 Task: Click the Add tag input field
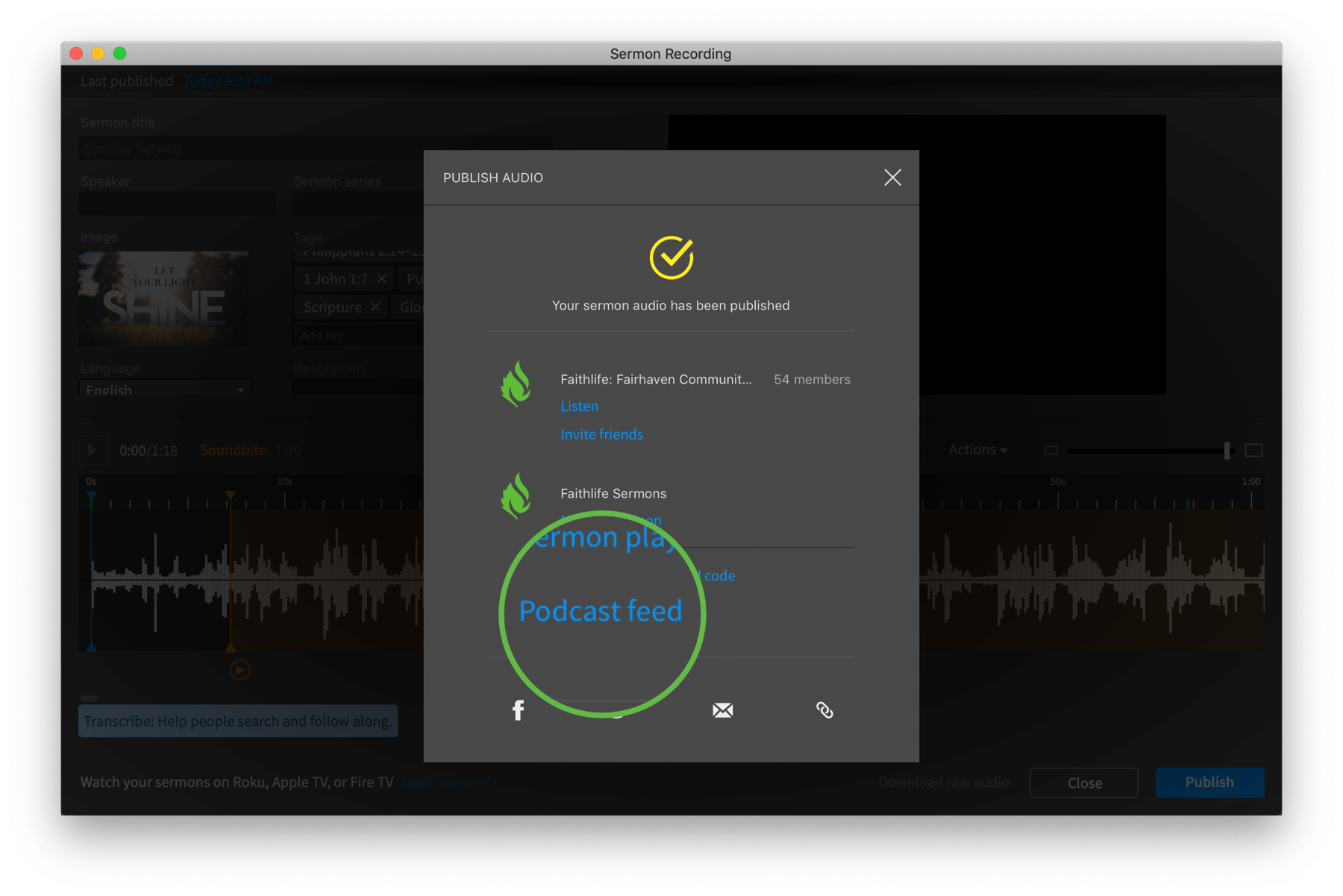[x=360, y=336]
